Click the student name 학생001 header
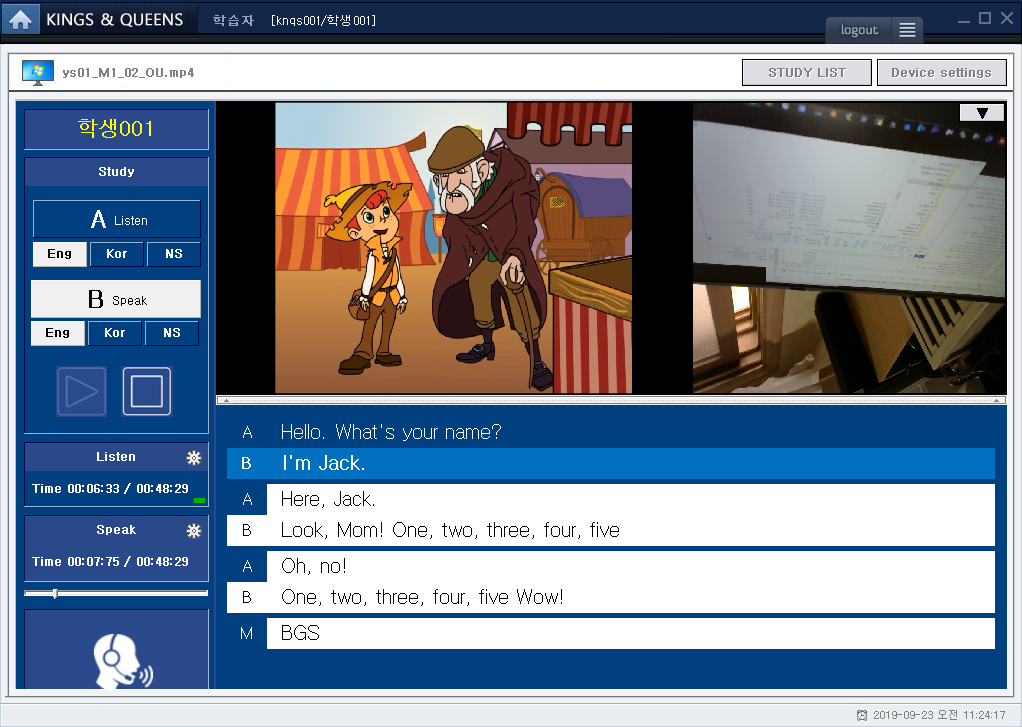1022x727 pixels. tap(116, 128)
